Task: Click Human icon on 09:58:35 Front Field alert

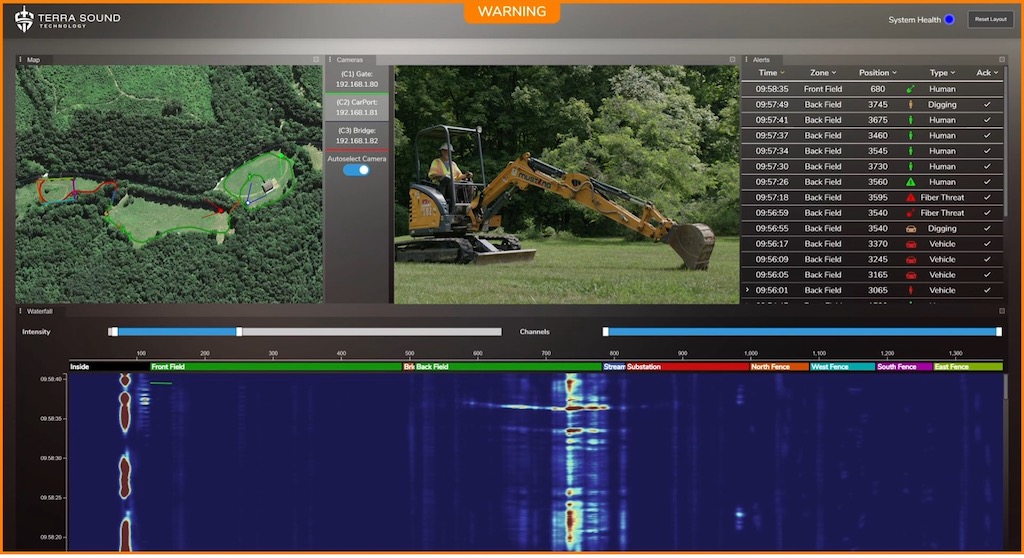Action: [910, 89]
